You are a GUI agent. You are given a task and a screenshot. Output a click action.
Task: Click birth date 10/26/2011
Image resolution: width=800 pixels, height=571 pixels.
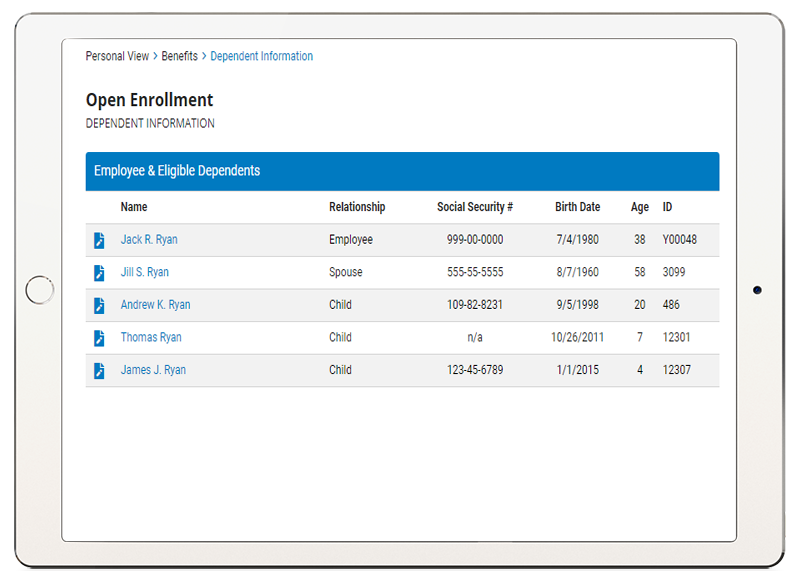(x=578, y=338)
